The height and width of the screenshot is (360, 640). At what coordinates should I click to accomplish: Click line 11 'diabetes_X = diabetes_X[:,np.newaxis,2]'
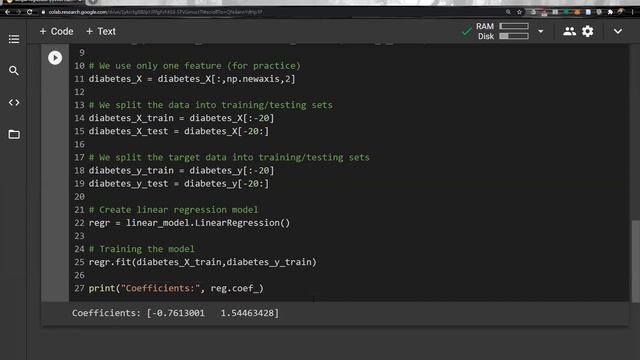pos(192,79)
